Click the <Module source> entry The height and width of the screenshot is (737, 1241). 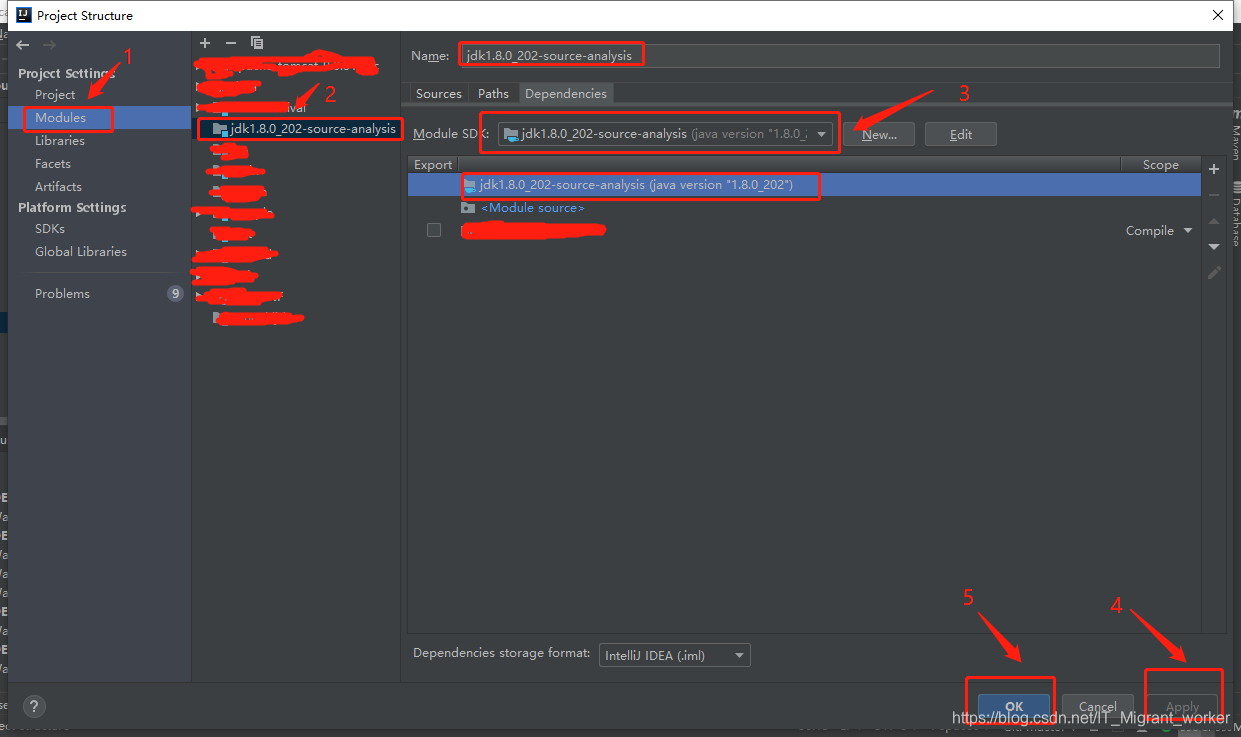click(x=532, y=208)
